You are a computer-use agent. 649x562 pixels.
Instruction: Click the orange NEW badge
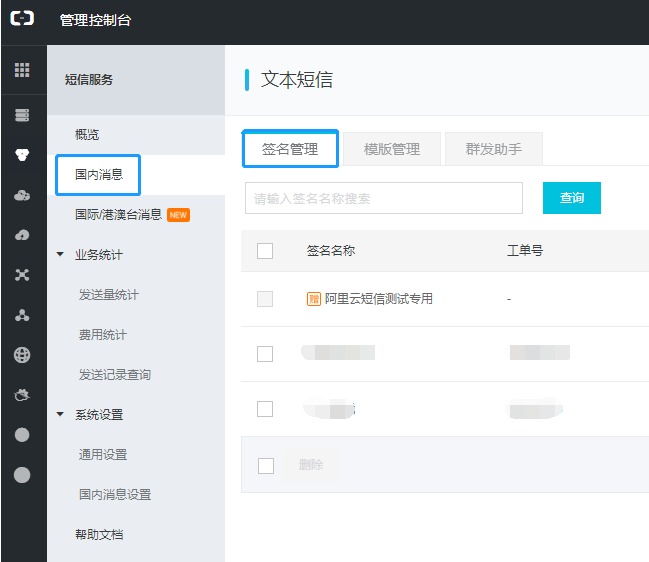click(x=178, y=215)
